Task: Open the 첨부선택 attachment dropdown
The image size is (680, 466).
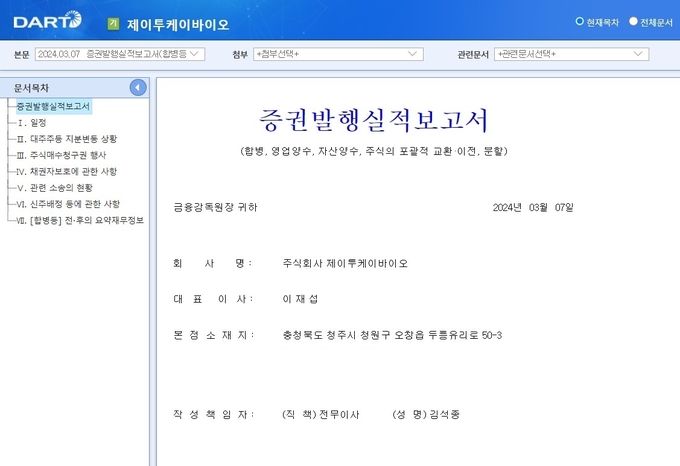Action: [x=338, y=54]
